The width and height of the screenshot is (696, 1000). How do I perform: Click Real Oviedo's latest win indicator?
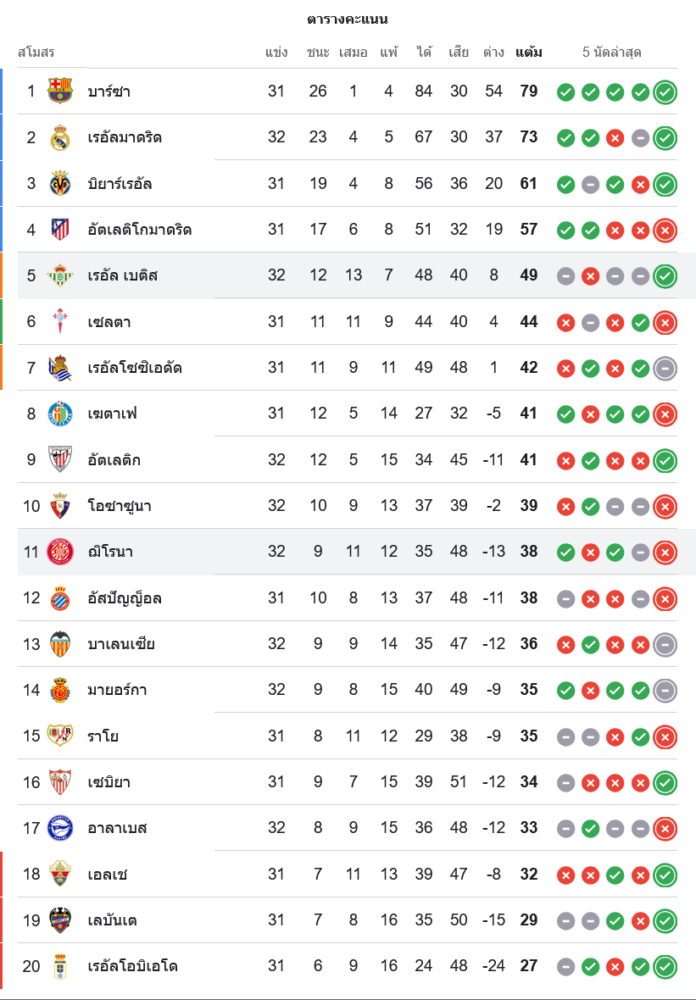click(665, 966)
